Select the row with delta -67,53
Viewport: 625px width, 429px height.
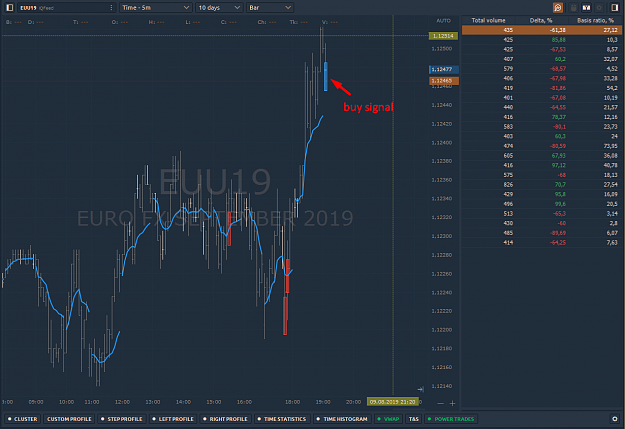point(542,49)
